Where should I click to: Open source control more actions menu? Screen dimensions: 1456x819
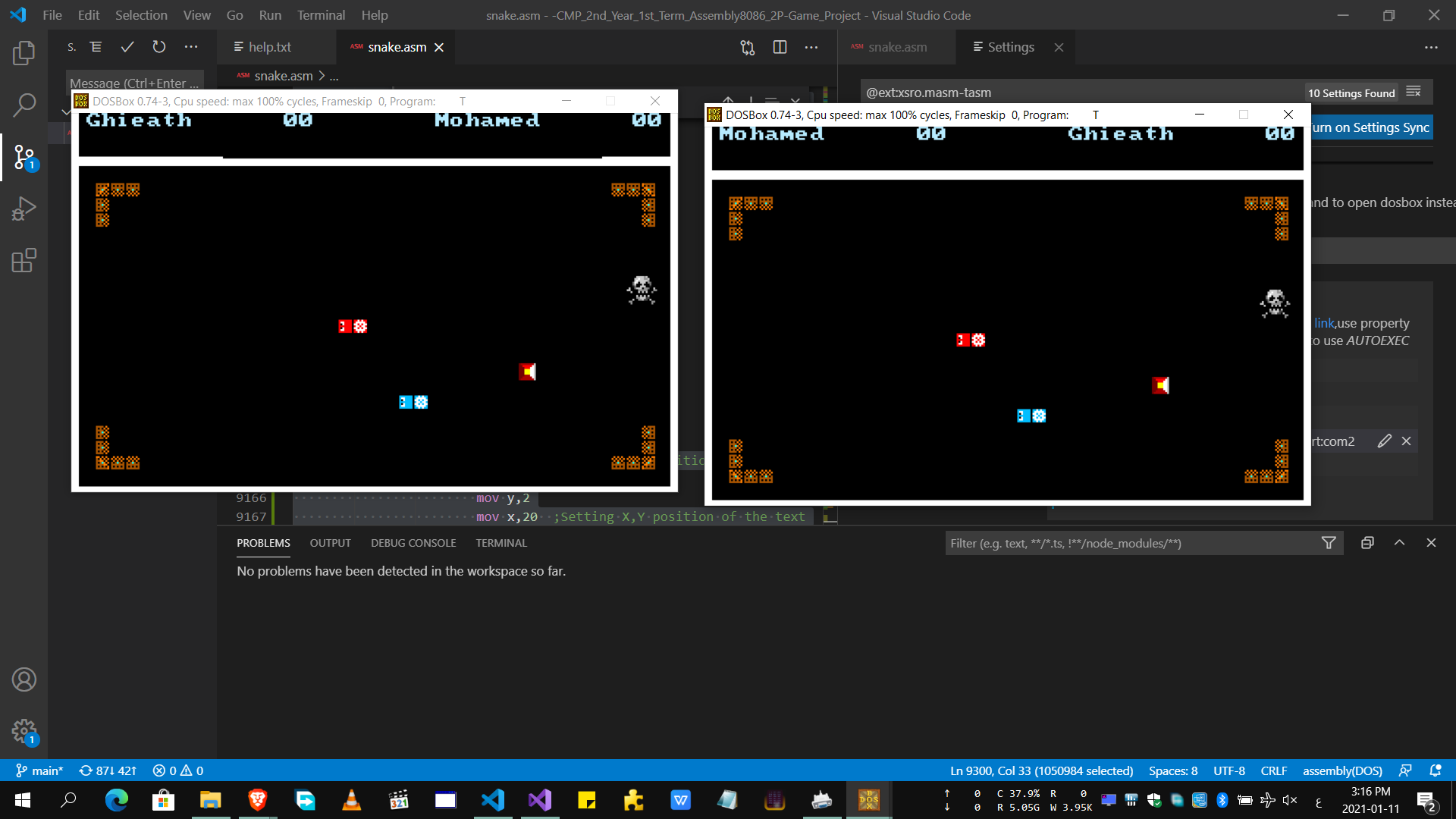(x=191, y=47)
